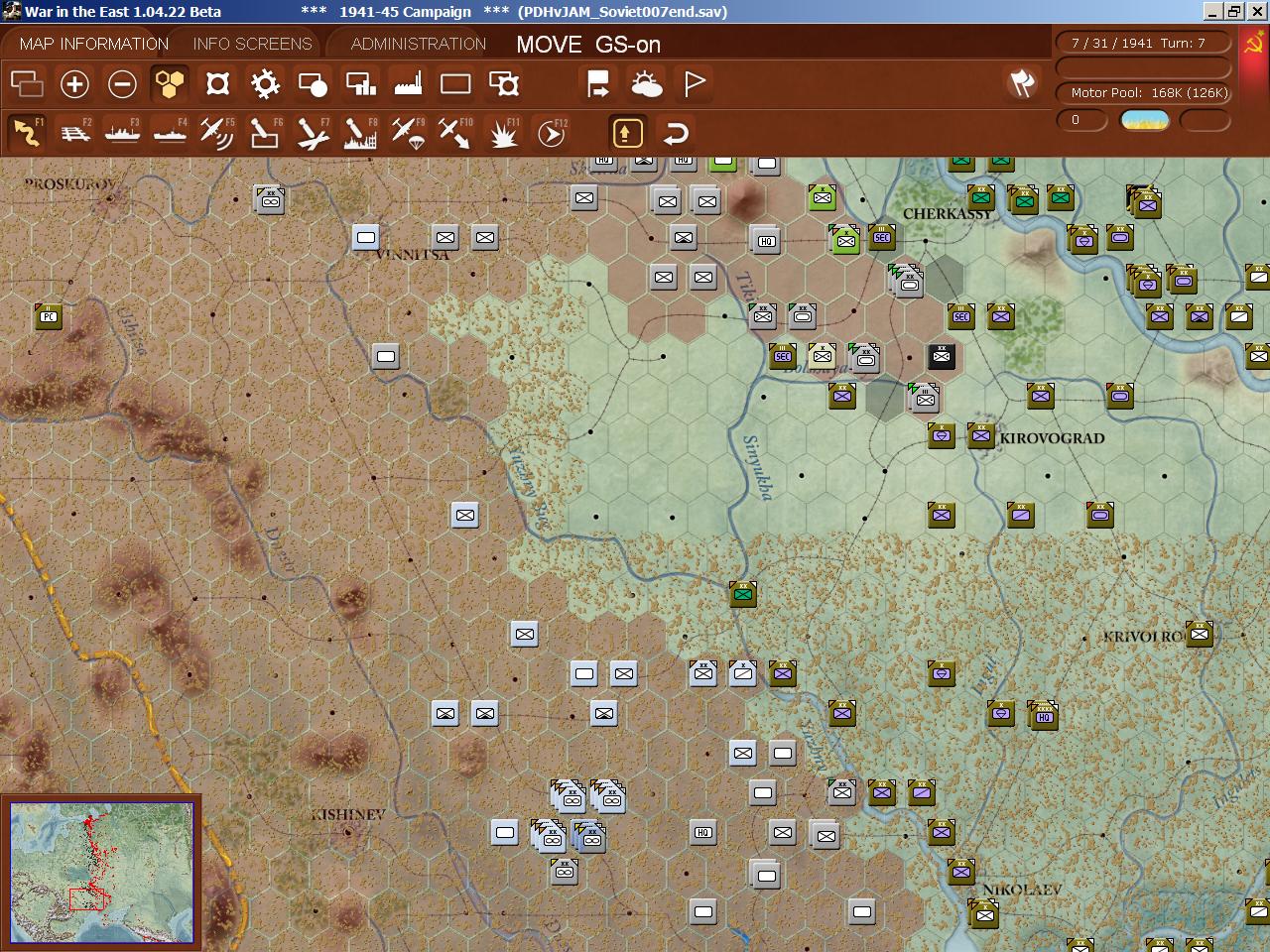1270x952 pixels.
Task: Select the F4 ship mode icon
Action: pyautogui.click(x=170, y=132)
